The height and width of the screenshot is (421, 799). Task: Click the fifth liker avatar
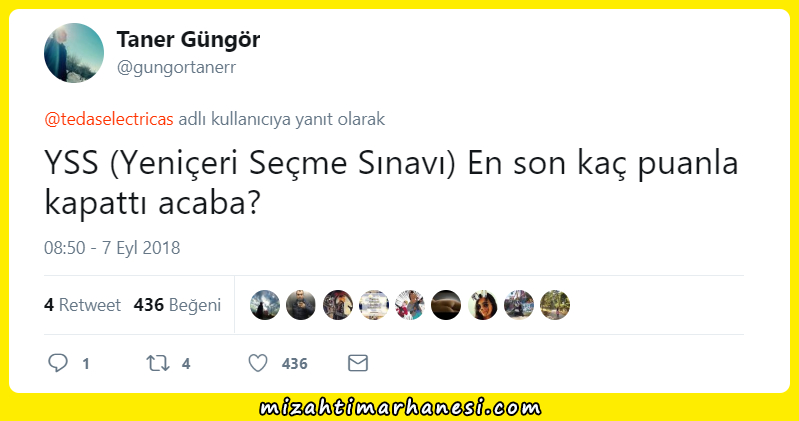410,305
